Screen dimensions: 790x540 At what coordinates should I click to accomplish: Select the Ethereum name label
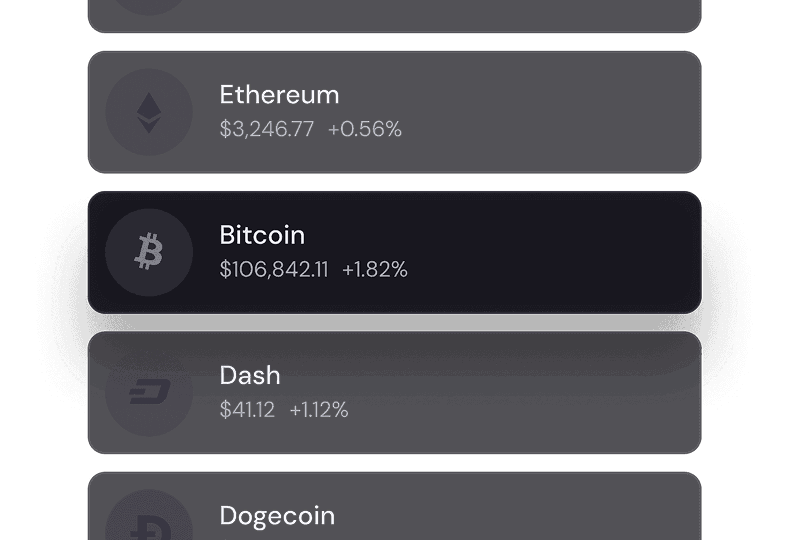coord(279,95)
